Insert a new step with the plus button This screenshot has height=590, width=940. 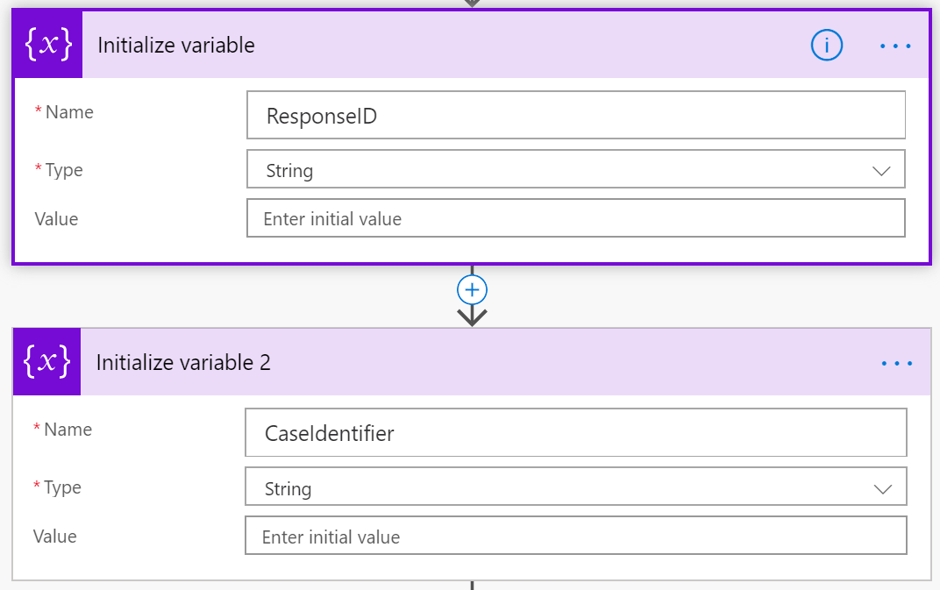point(472,290)
